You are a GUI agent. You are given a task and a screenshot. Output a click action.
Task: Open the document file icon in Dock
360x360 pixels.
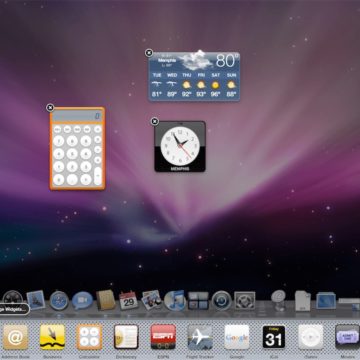303,301
